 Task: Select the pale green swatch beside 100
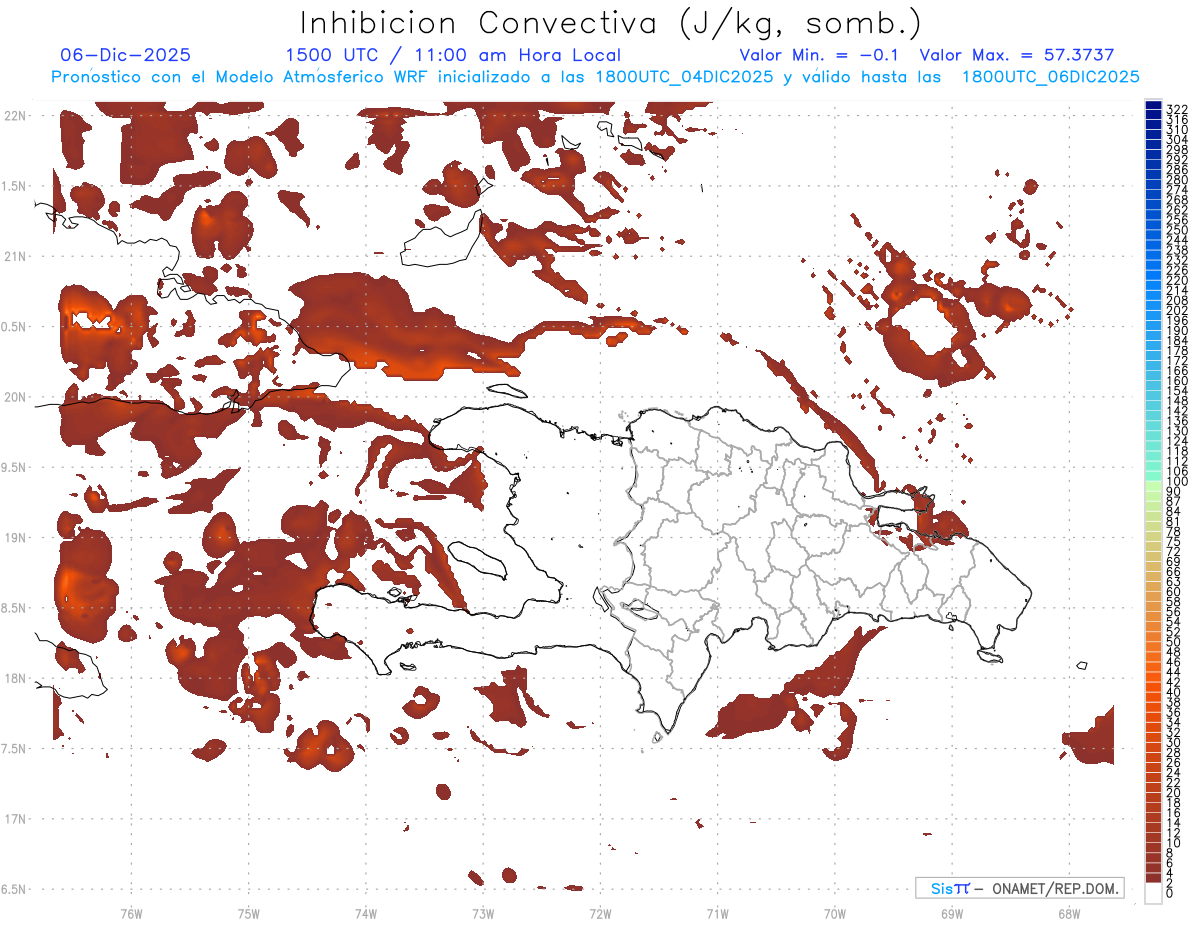point(1153,484)
